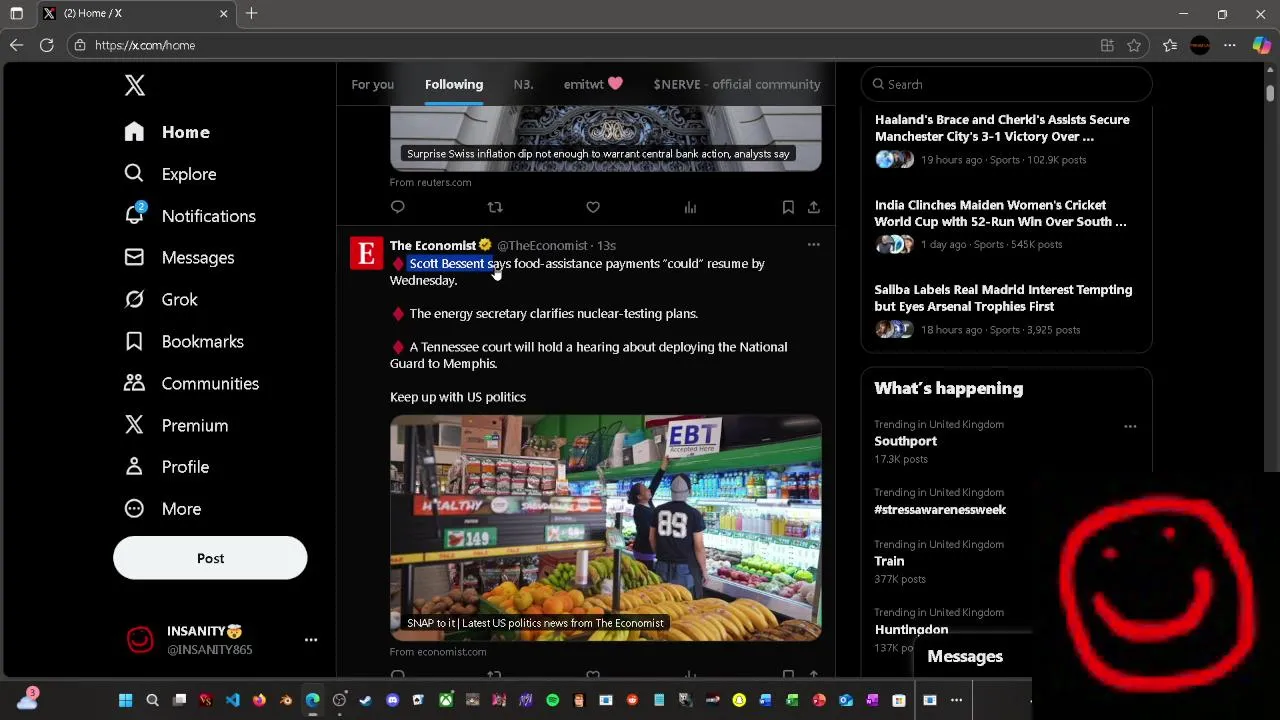Click the From reuters.com link
This screenshot has width=1280, height=720.
(430, 182)
